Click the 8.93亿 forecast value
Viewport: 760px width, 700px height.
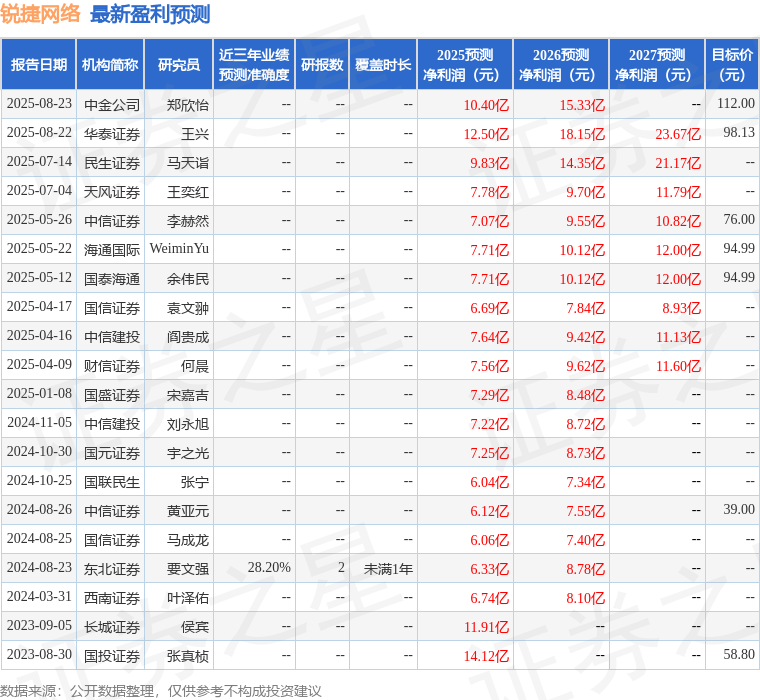pos(681,308)
